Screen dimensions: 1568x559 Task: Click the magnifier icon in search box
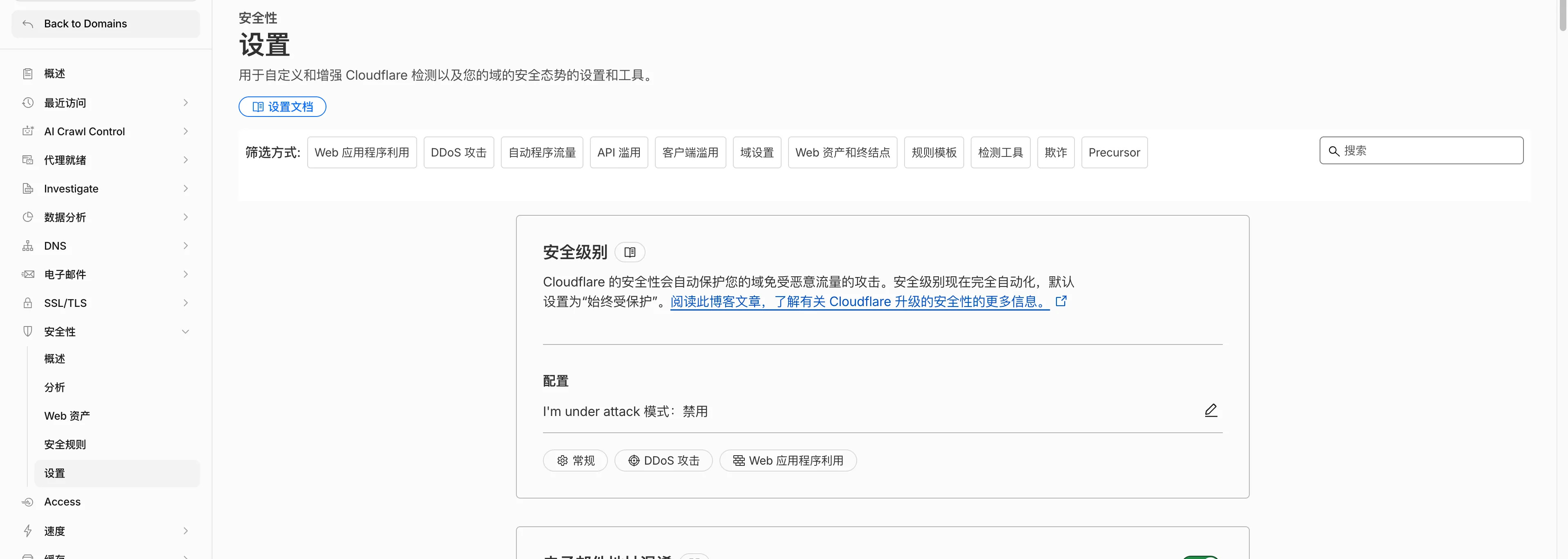click(1333, 151)
